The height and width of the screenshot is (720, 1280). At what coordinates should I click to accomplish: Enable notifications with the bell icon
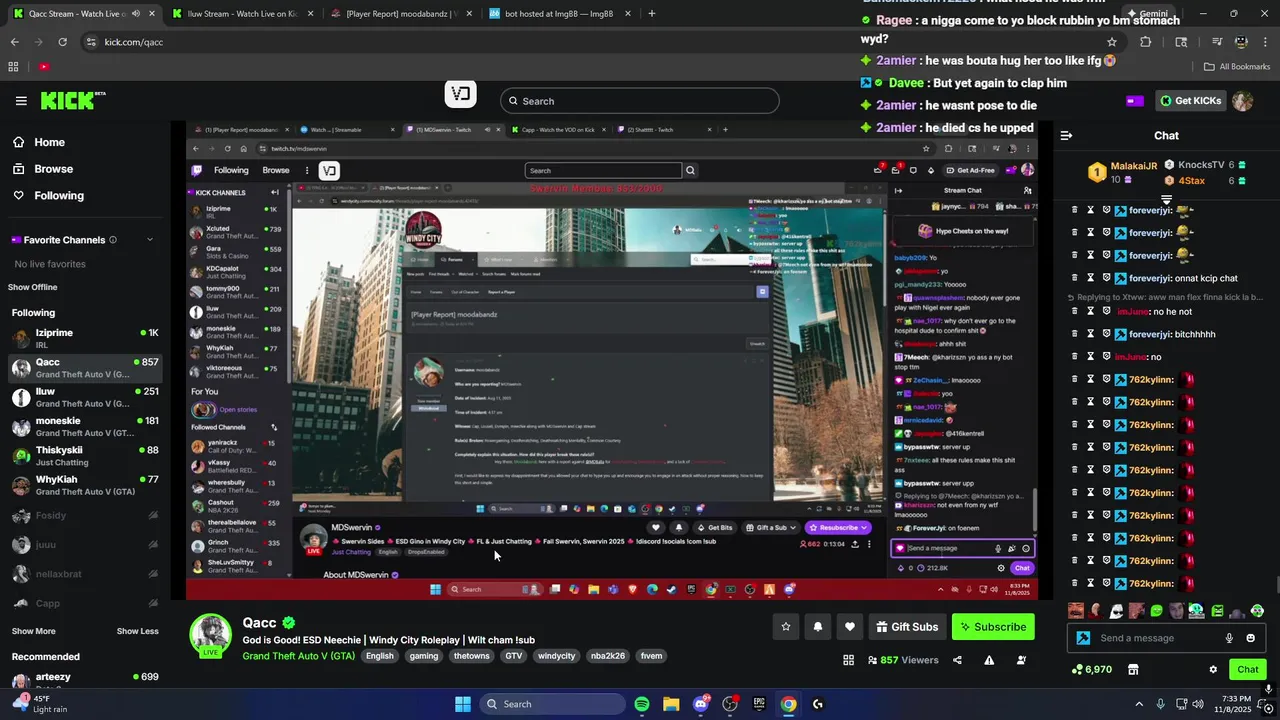818,627
